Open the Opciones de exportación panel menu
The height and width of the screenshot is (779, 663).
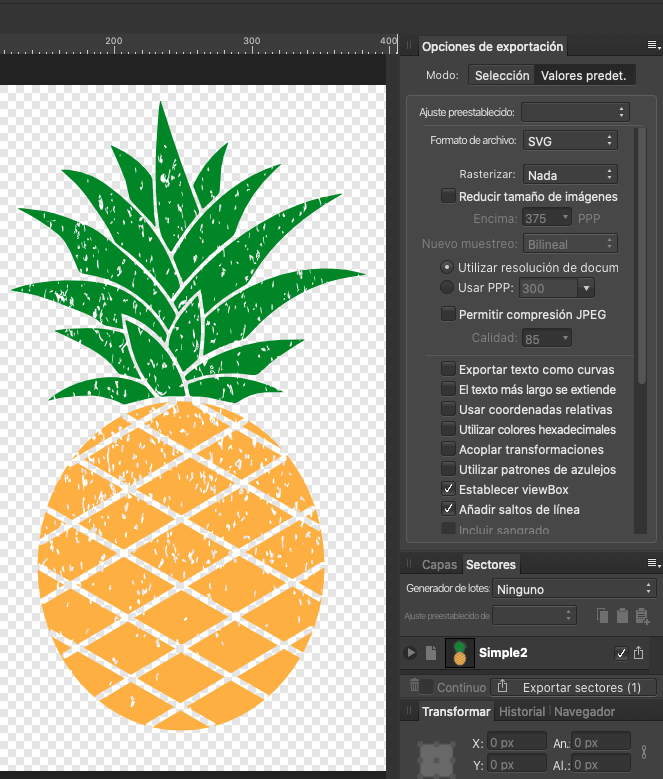tap(654, 45)
